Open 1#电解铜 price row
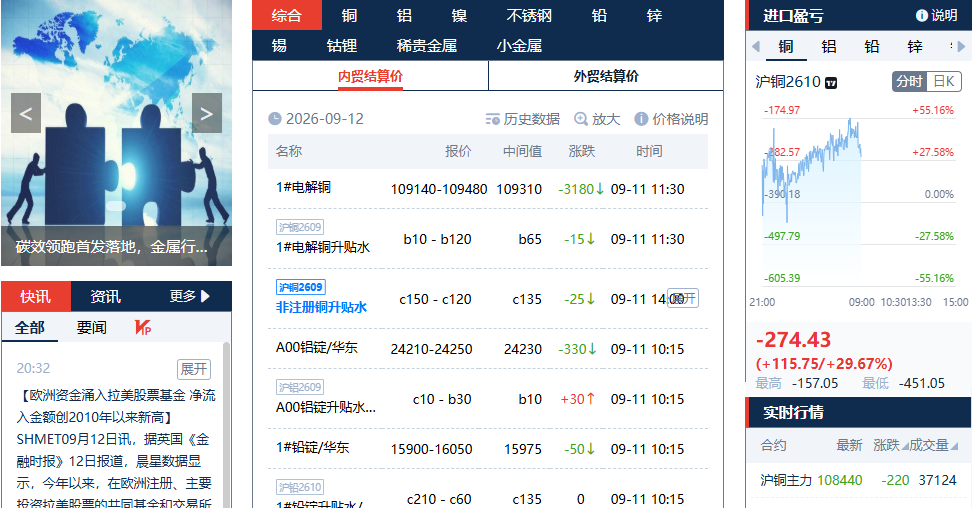972x508 pixels. 488,189
